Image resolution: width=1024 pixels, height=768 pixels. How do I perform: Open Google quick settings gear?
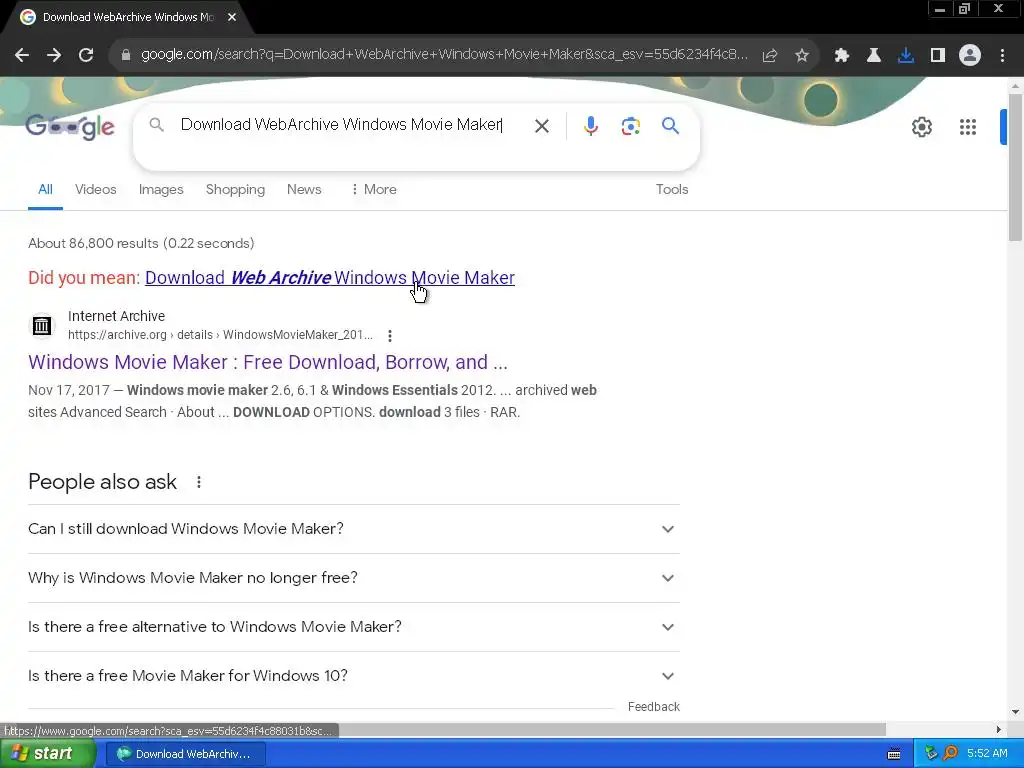921,127
